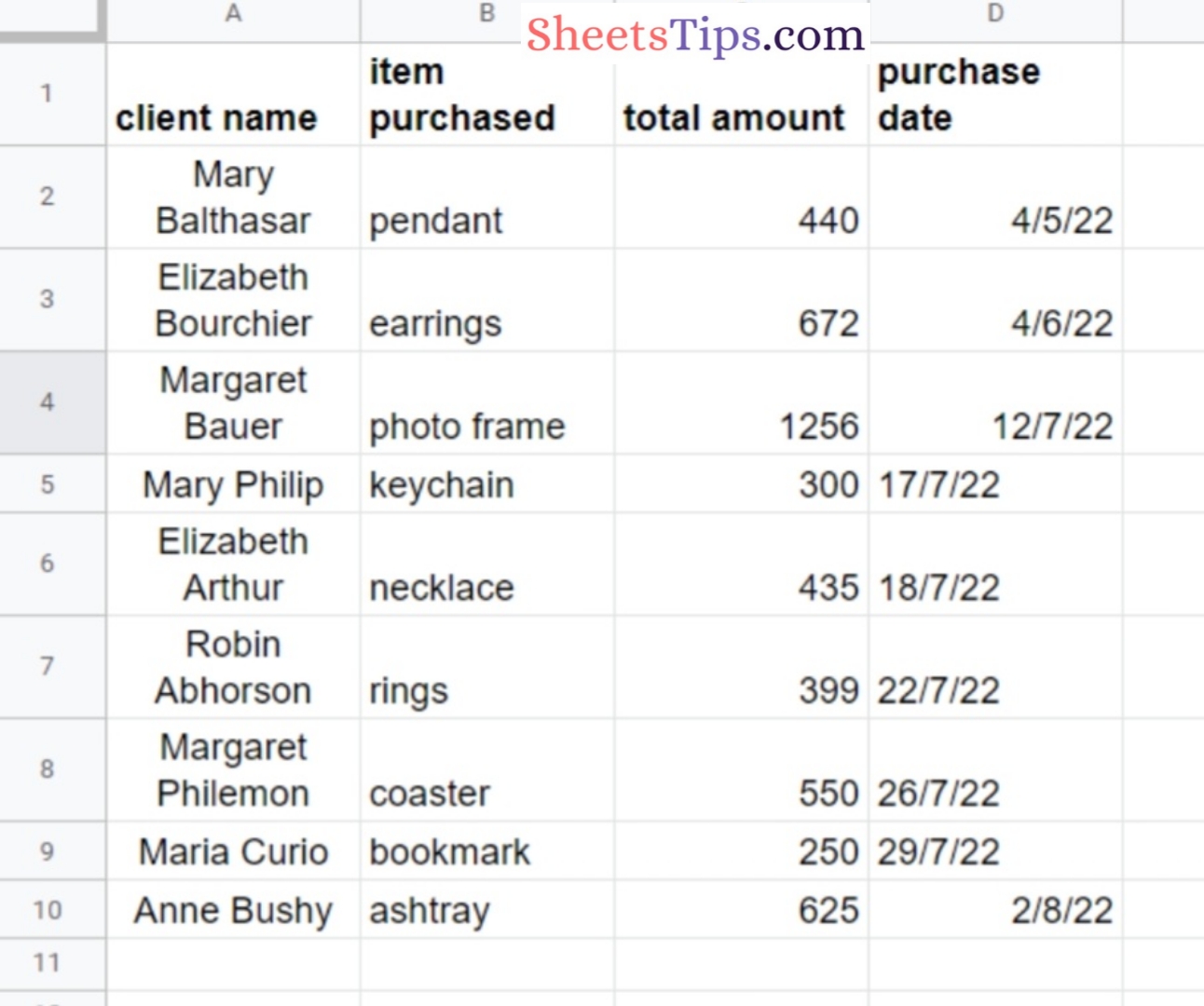
Task: Select the cell containing Mary Balthasar
Action: click(232, 197)
